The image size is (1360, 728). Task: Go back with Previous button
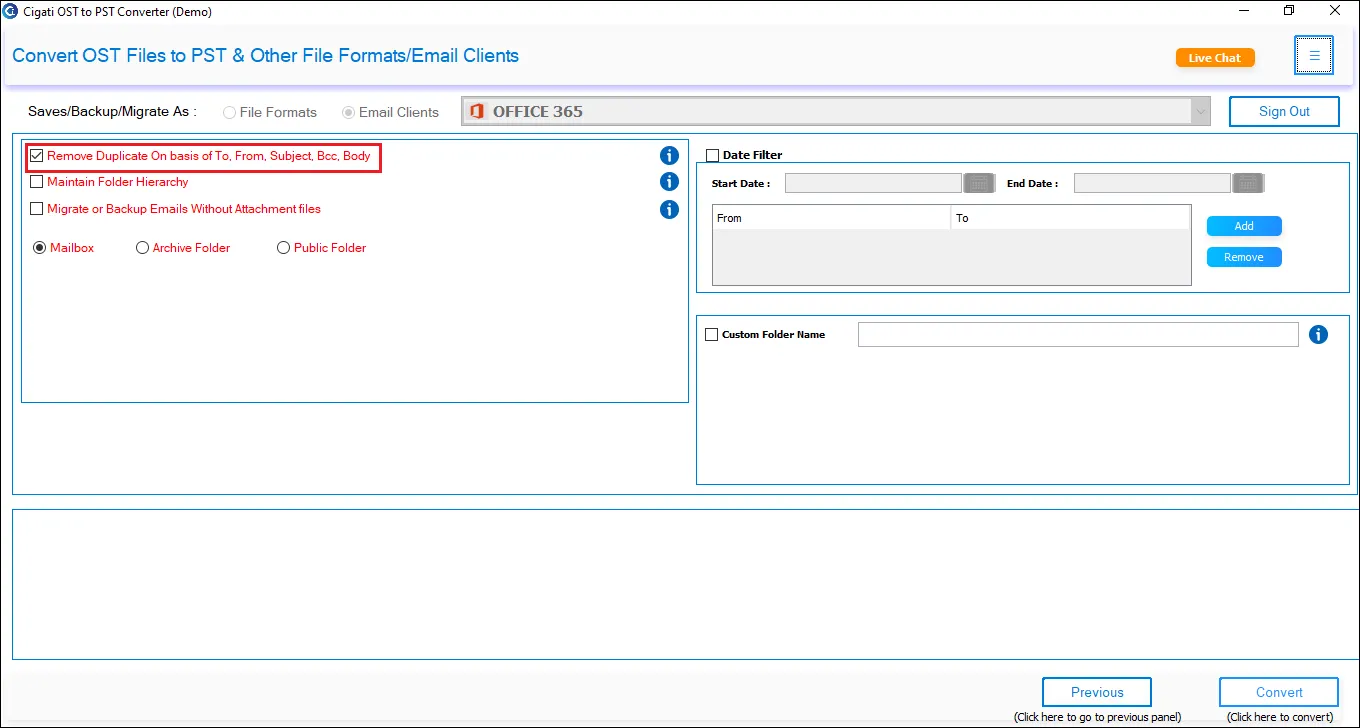click(x=1097, y=692)
